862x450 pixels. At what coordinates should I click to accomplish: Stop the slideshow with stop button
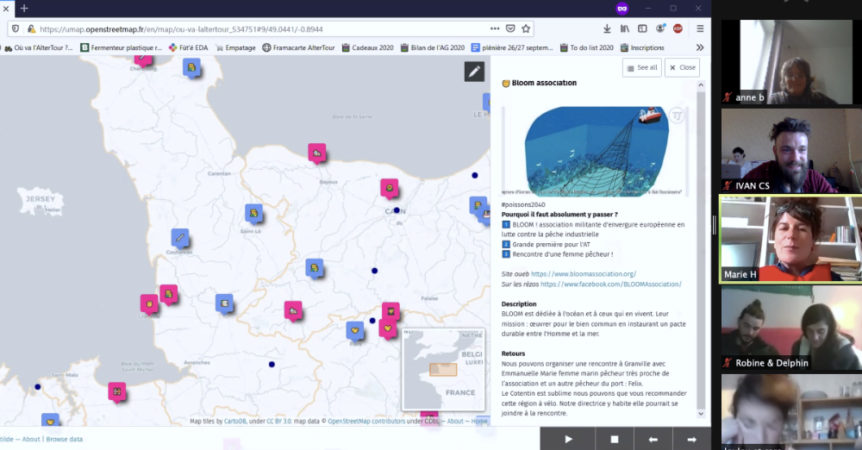614,439
